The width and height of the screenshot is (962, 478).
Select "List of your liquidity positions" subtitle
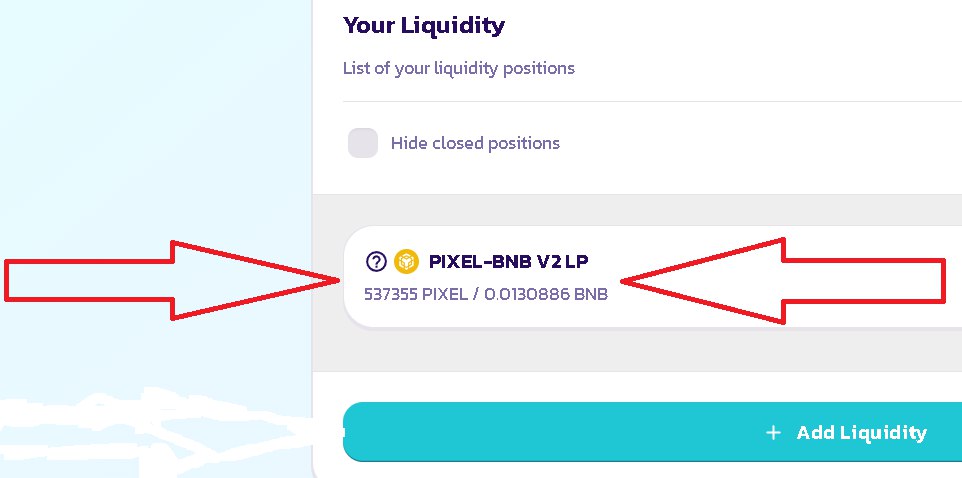tap(458, 68)
